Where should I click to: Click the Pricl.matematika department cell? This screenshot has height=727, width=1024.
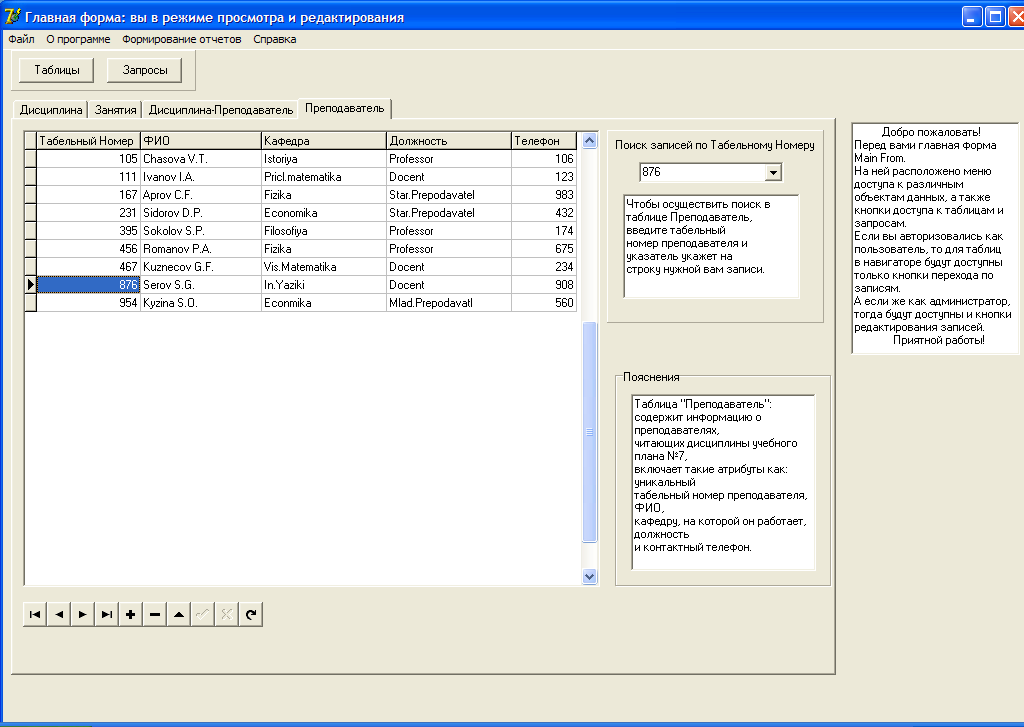pyautogui.click(x=324, y=177)
